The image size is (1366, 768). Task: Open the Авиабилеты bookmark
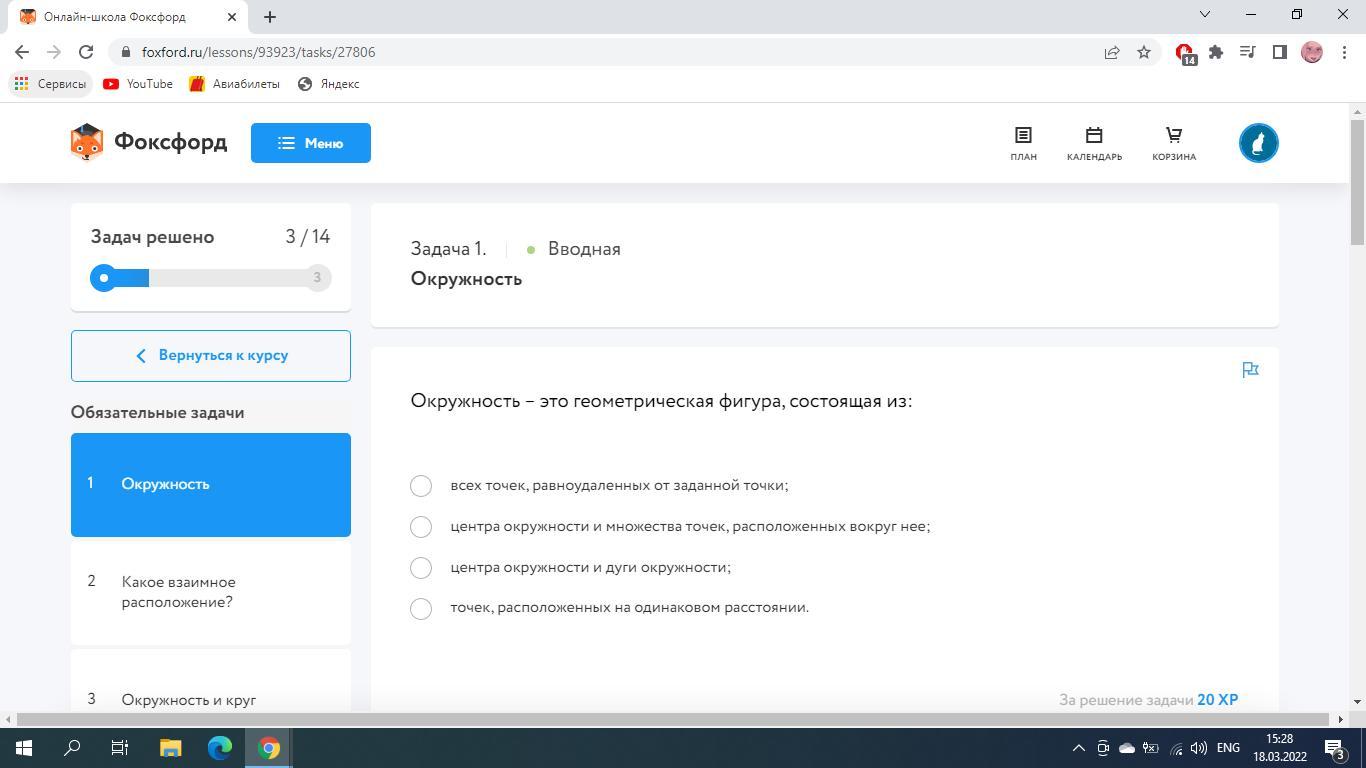click(235, 84)
